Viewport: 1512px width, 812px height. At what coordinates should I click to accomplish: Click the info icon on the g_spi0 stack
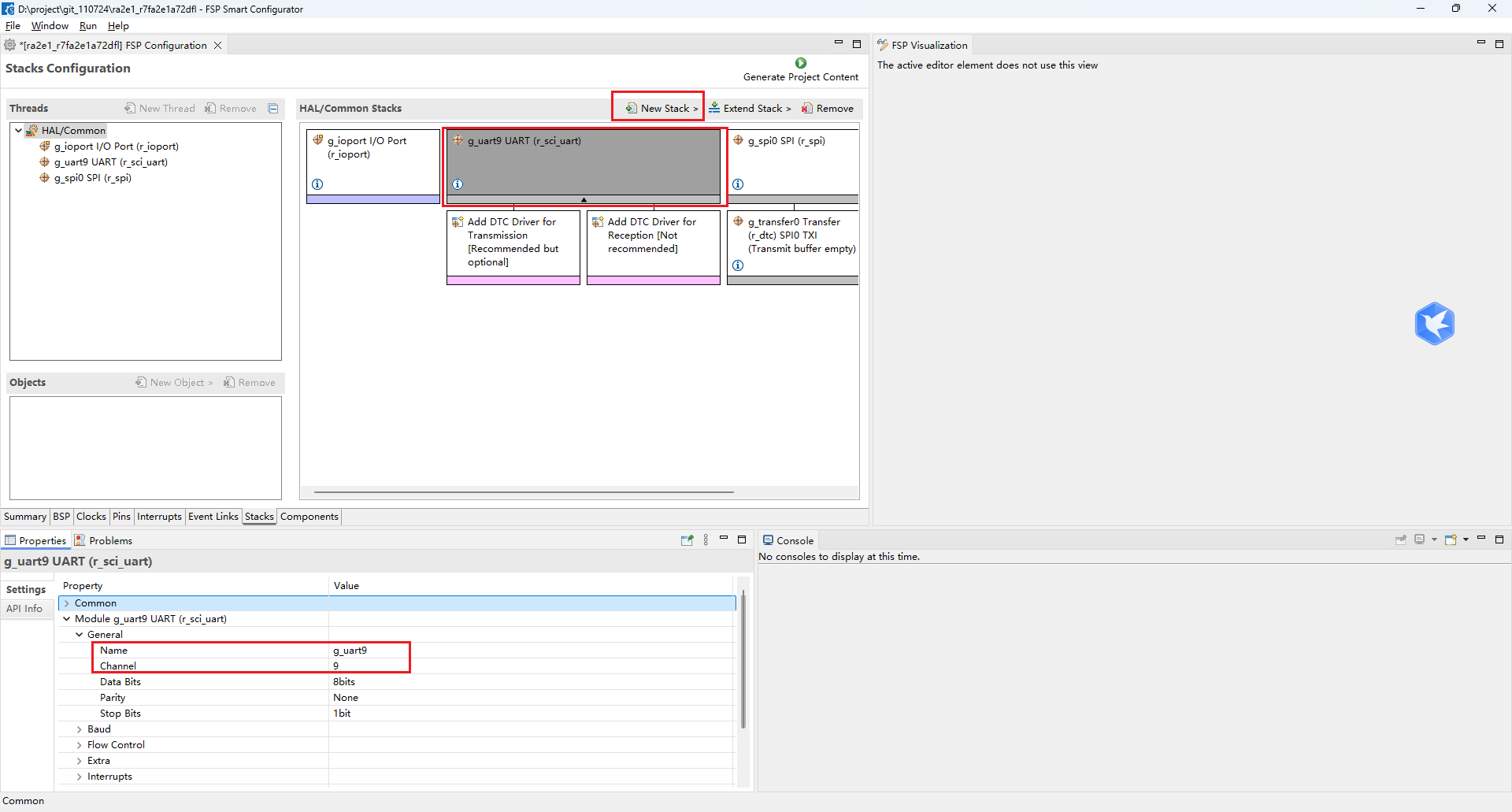point(738,184)
